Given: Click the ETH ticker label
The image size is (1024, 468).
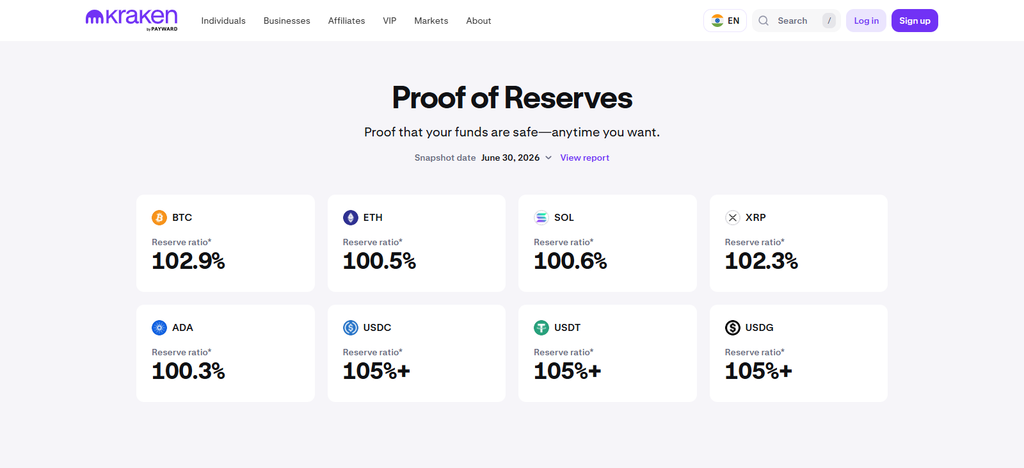Looking at the screenshot, I should [x=373, y=217].
